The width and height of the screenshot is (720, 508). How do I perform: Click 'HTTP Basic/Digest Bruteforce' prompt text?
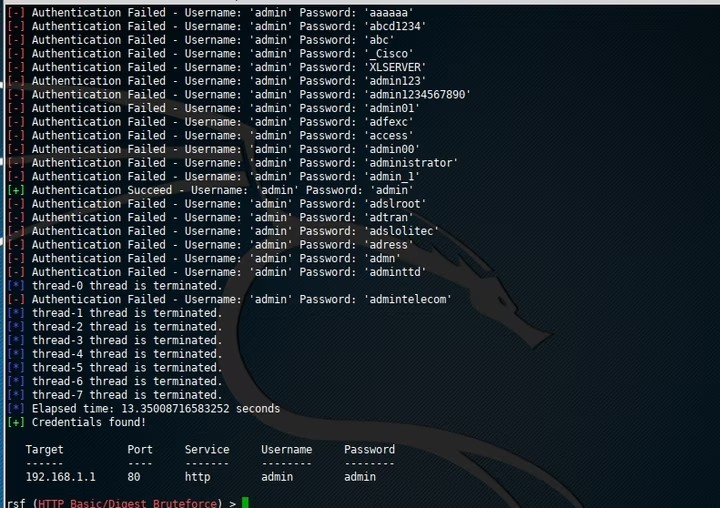[127, 503]
